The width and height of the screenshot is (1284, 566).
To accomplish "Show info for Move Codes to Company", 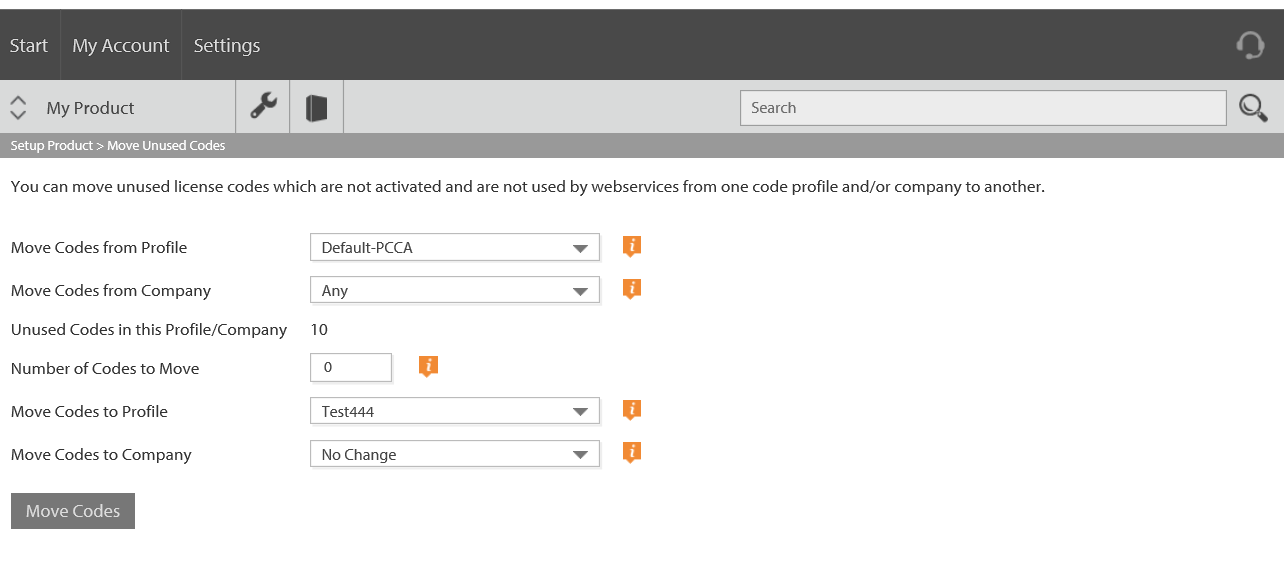I will click(x=631, y=453).
